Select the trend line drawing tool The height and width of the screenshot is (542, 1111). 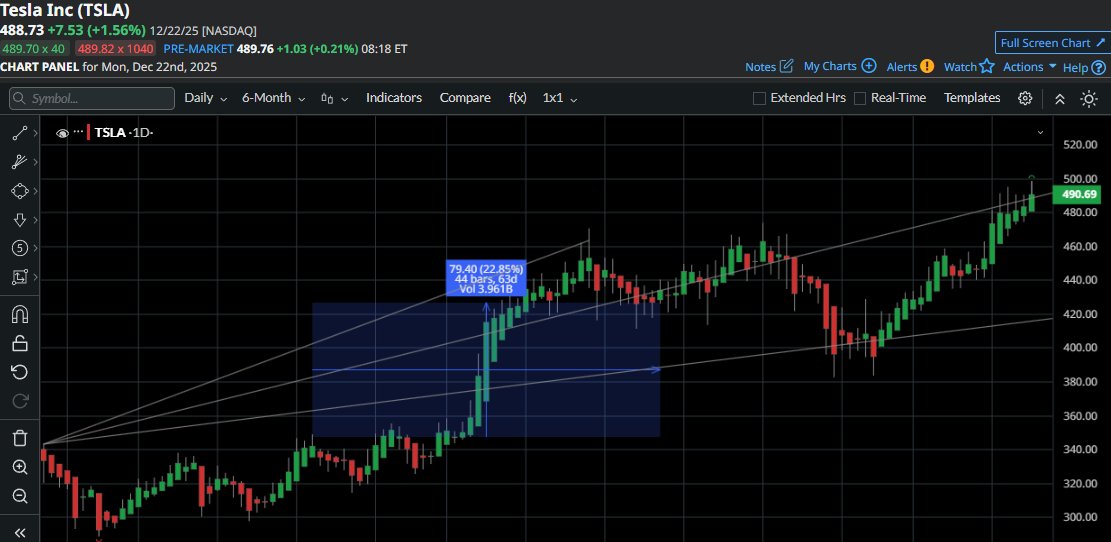click(20, 133)
